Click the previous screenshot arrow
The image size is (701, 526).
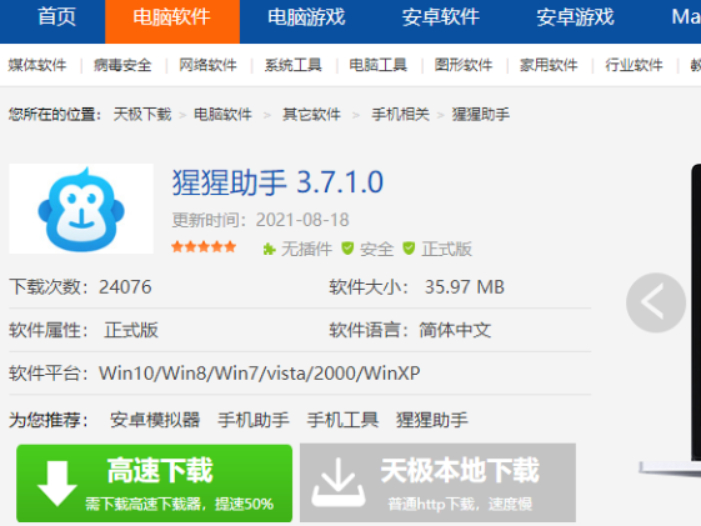coord(656,303)
